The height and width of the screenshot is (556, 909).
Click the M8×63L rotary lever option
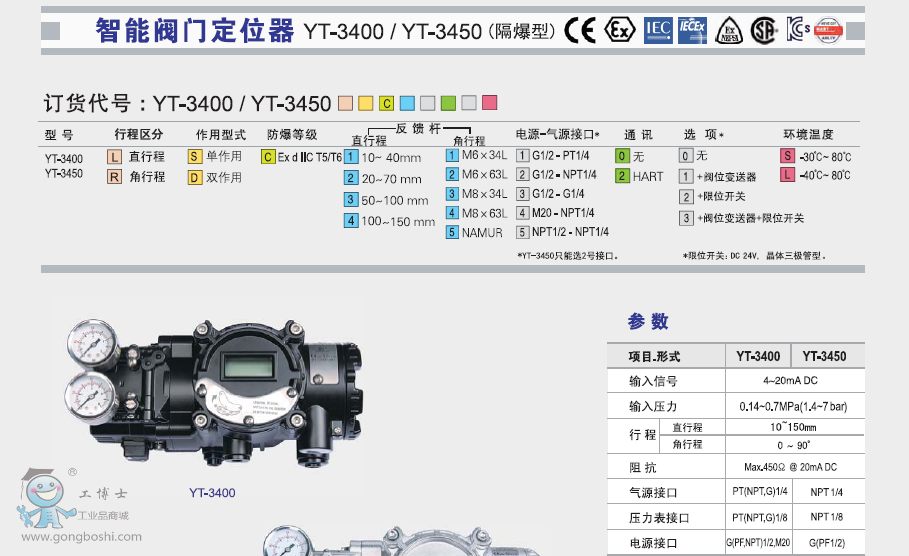point(477,213)
